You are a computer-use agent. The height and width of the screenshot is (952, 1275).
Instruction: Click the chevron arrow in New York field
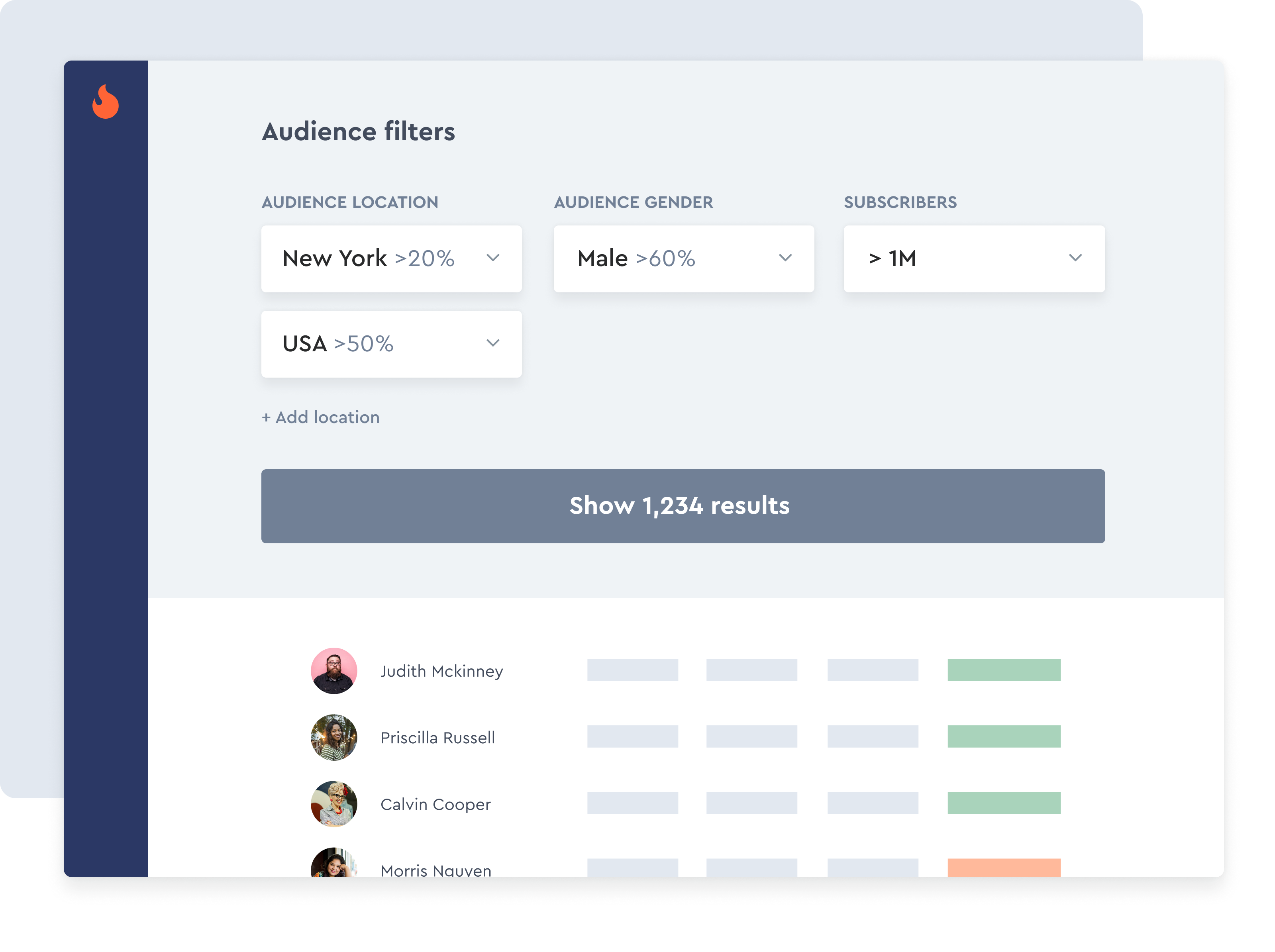(x=493, y=258)
